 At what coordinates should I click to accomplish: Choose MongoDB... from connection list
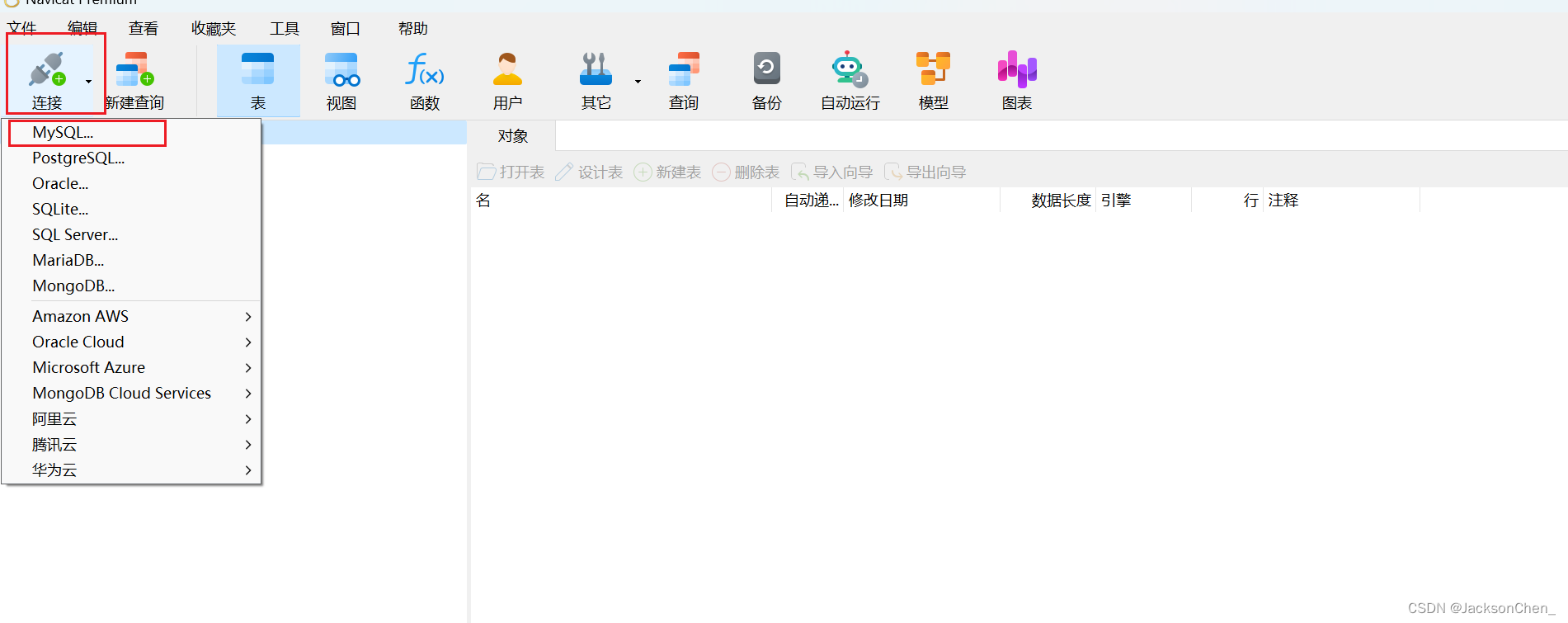click(132, 286)
